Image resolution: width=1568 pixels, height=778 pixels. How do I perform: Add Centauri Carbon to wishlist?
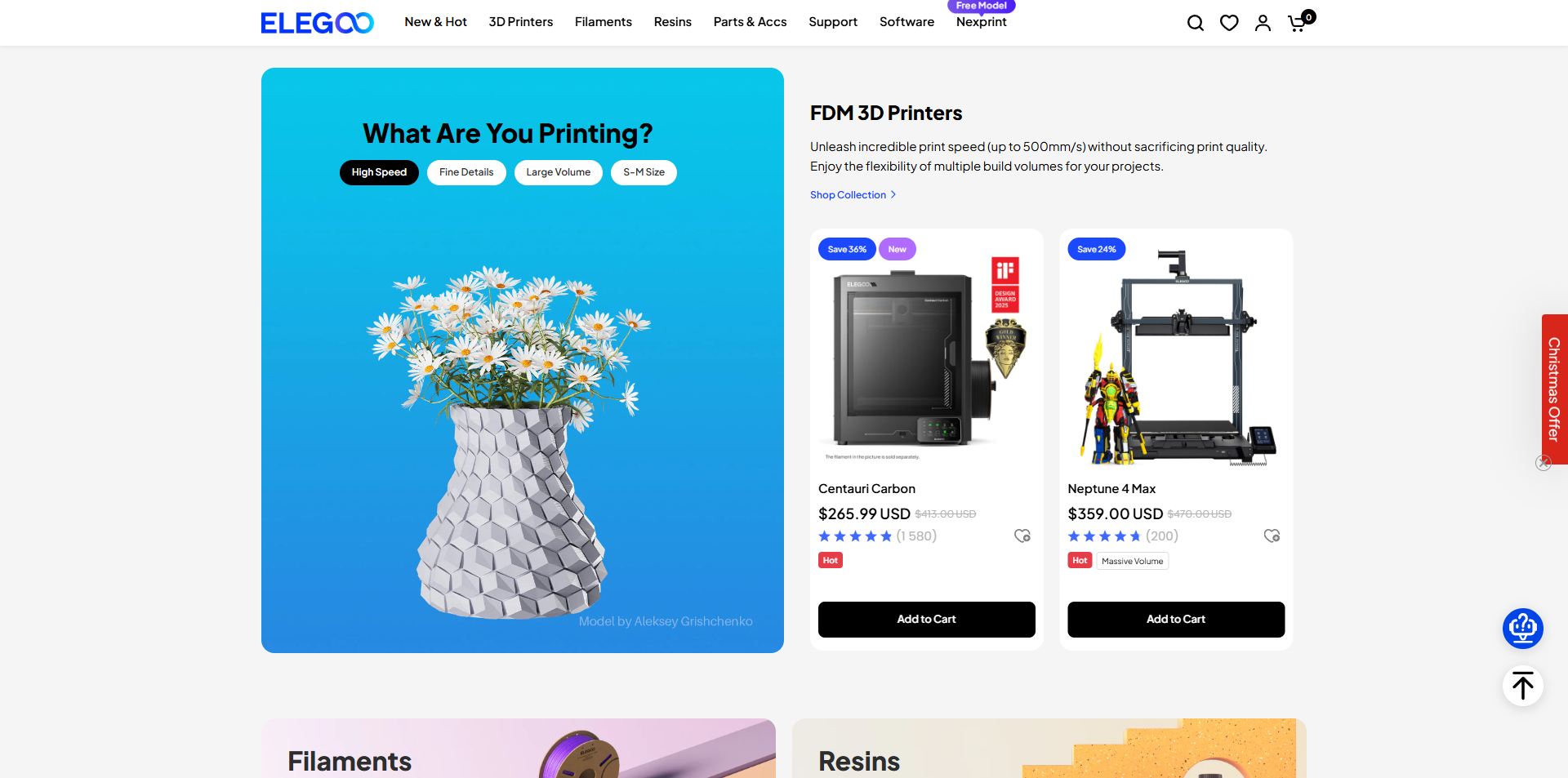pos(1022,536)
